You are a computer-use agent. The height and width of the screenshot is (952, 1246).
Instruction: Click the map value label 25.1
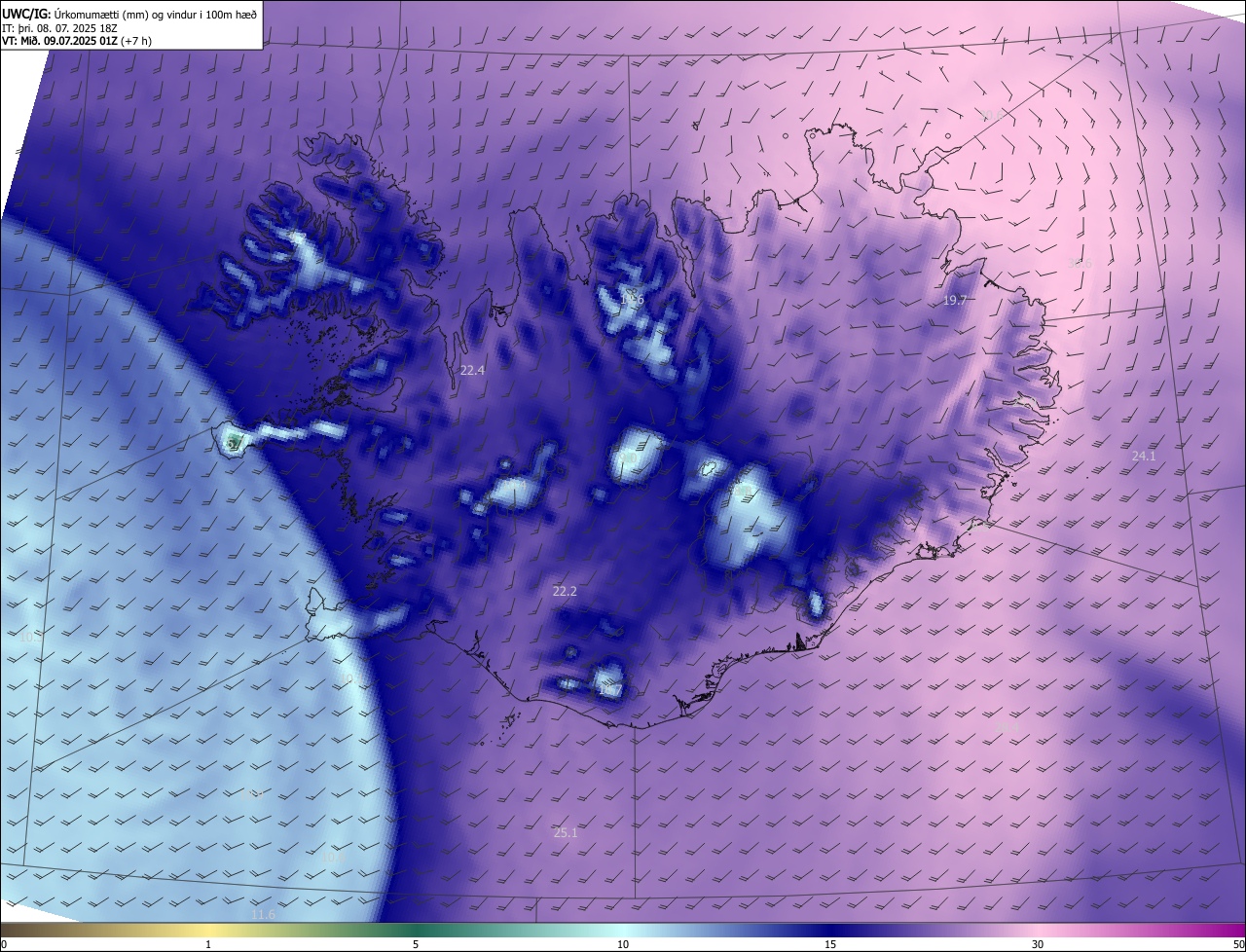[x=566, y=832]
